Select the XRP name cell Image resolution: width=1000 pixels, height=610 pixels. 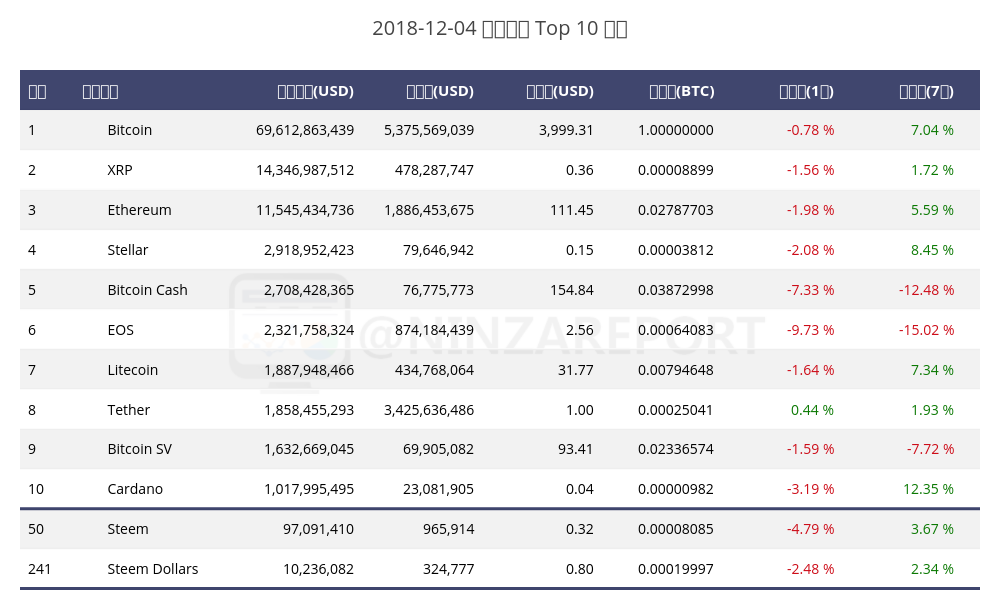(120, 170)
